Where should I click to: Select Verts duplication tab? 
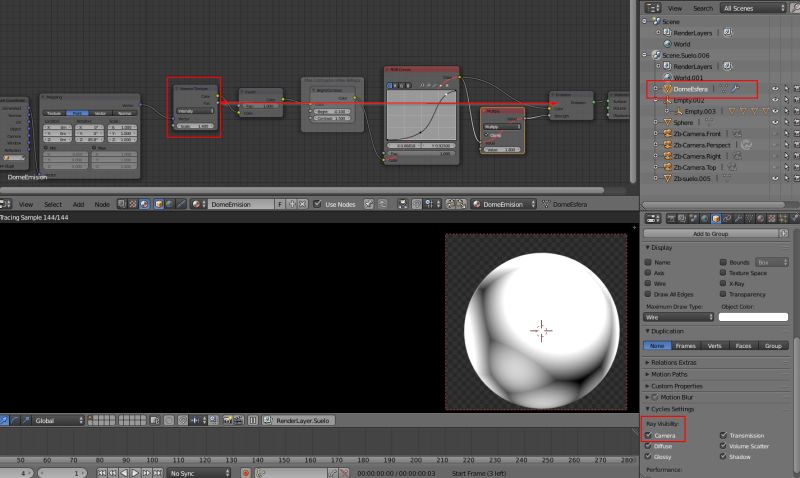(x=714, y=345)
